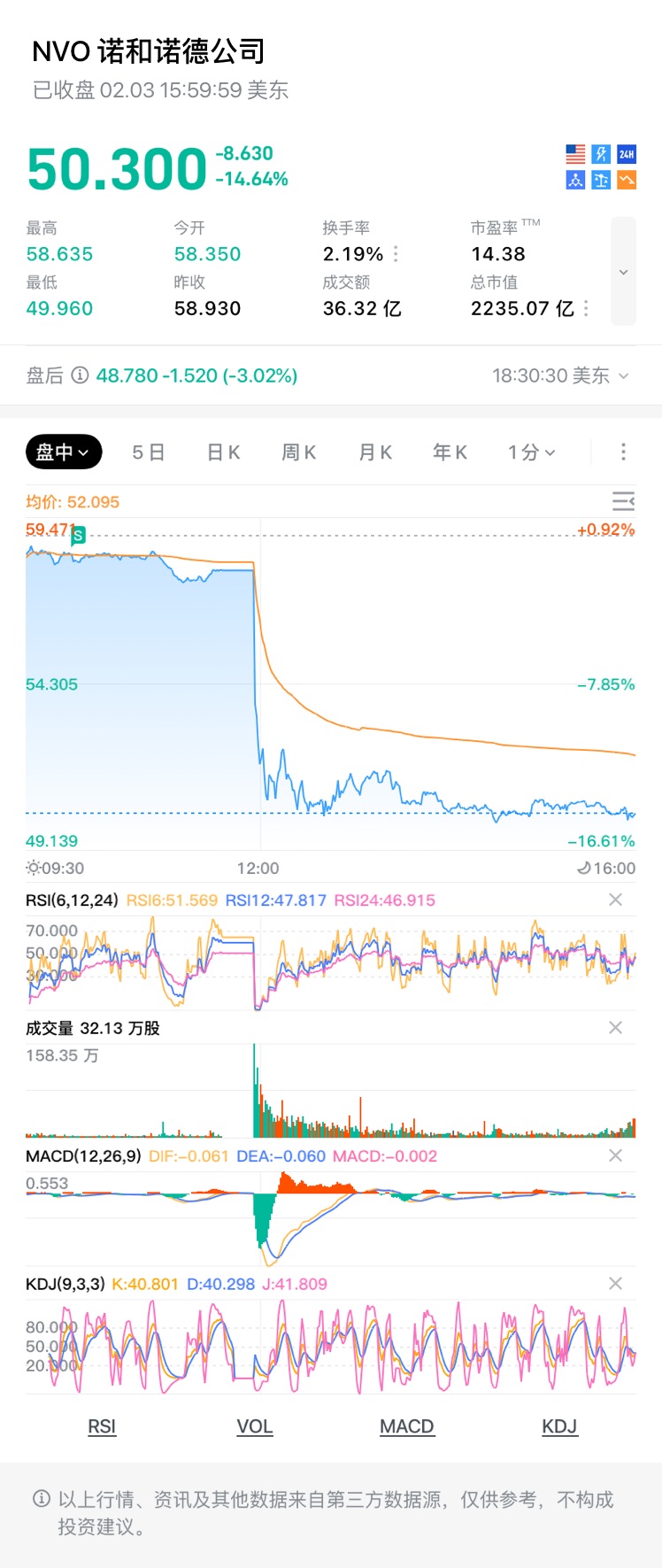Tap the balance scale icon
Image resolution: width=662 pixels, height=1568 pixels.
(601, 180)
